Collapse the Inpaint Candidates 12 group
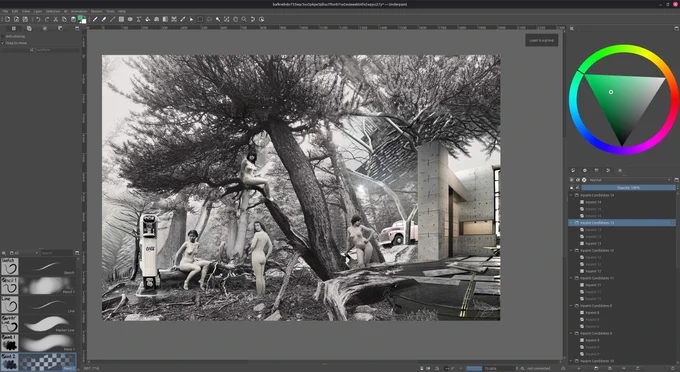The image size is (680, 372). coord(571,250)
